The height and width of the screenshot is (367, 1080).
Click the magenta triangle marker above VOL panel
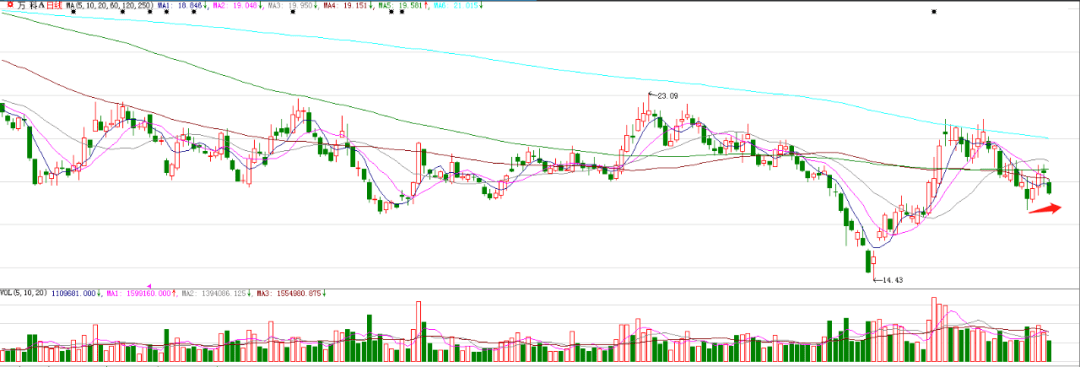click(149, 286)
